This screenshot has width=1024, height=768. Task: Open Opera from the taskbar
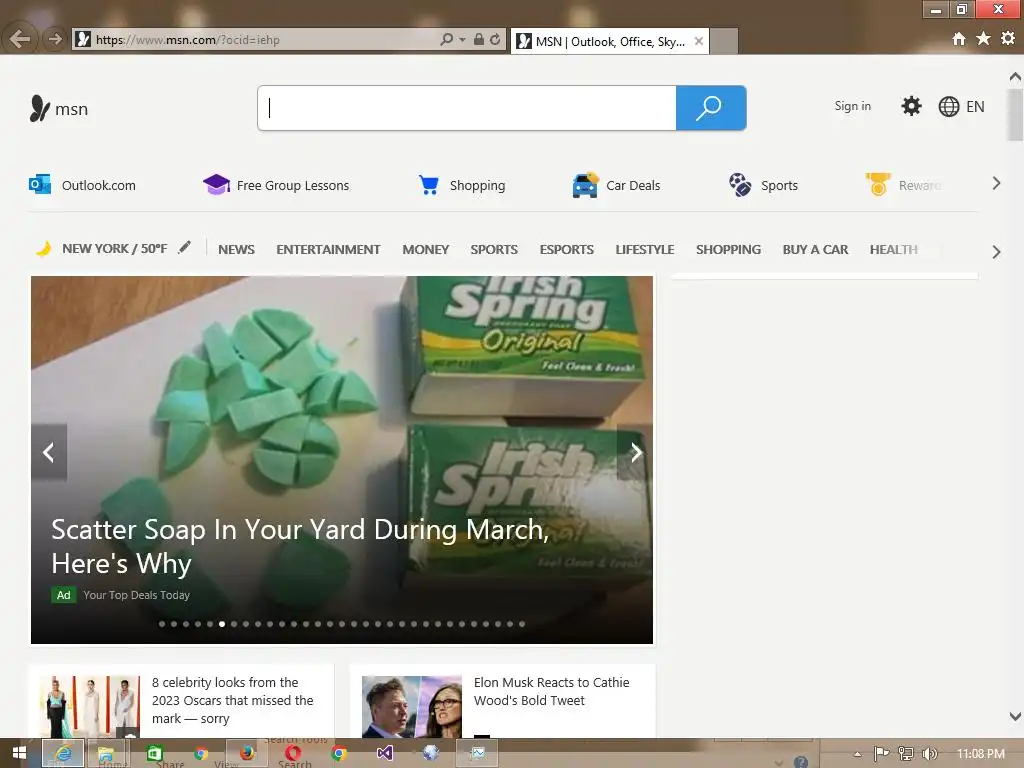[293, 754]
